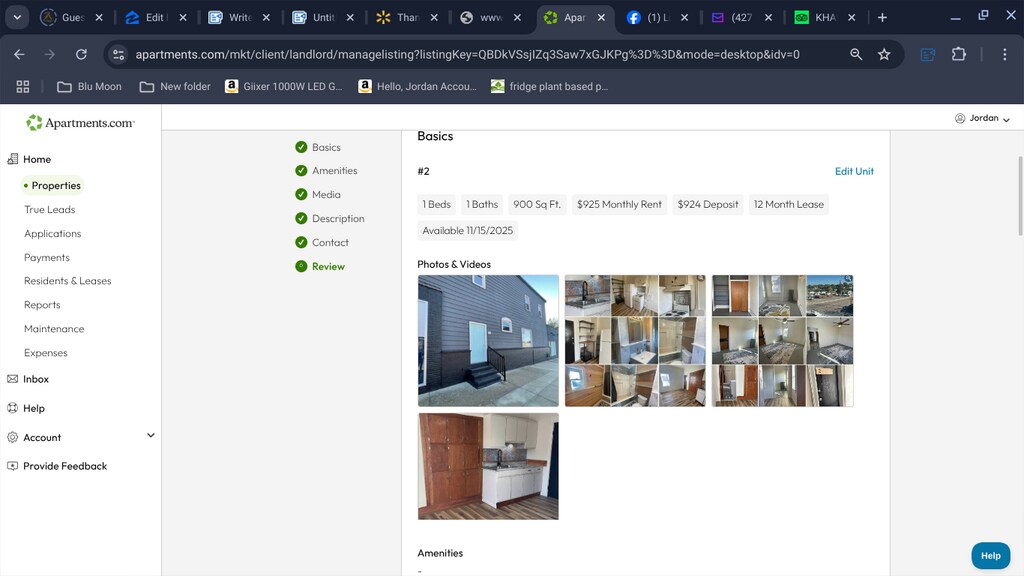
Task: Click the Help question mark icon in sidebar
Action: click(13, 408)
